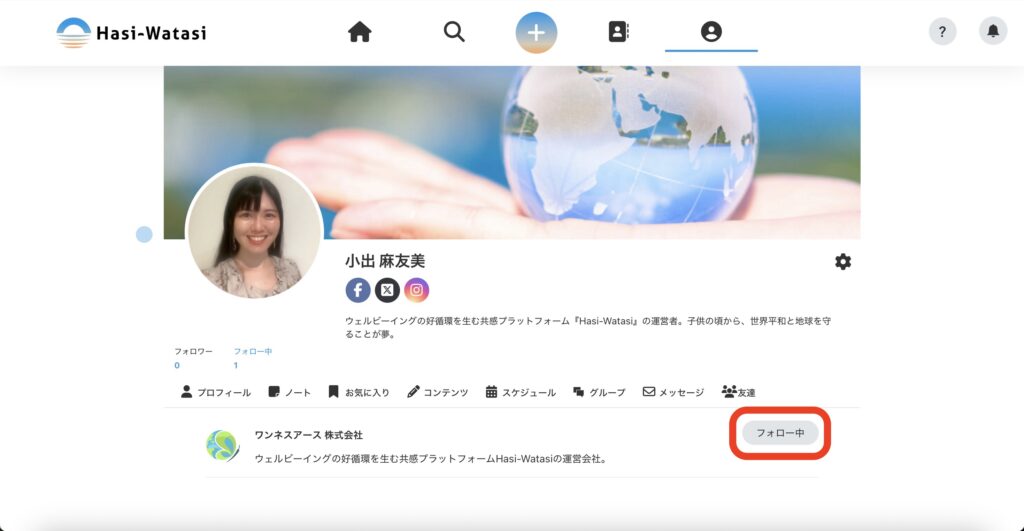Open the contacts book icon in navbar
1024x531 pixels.
click(x=619, y=32)
